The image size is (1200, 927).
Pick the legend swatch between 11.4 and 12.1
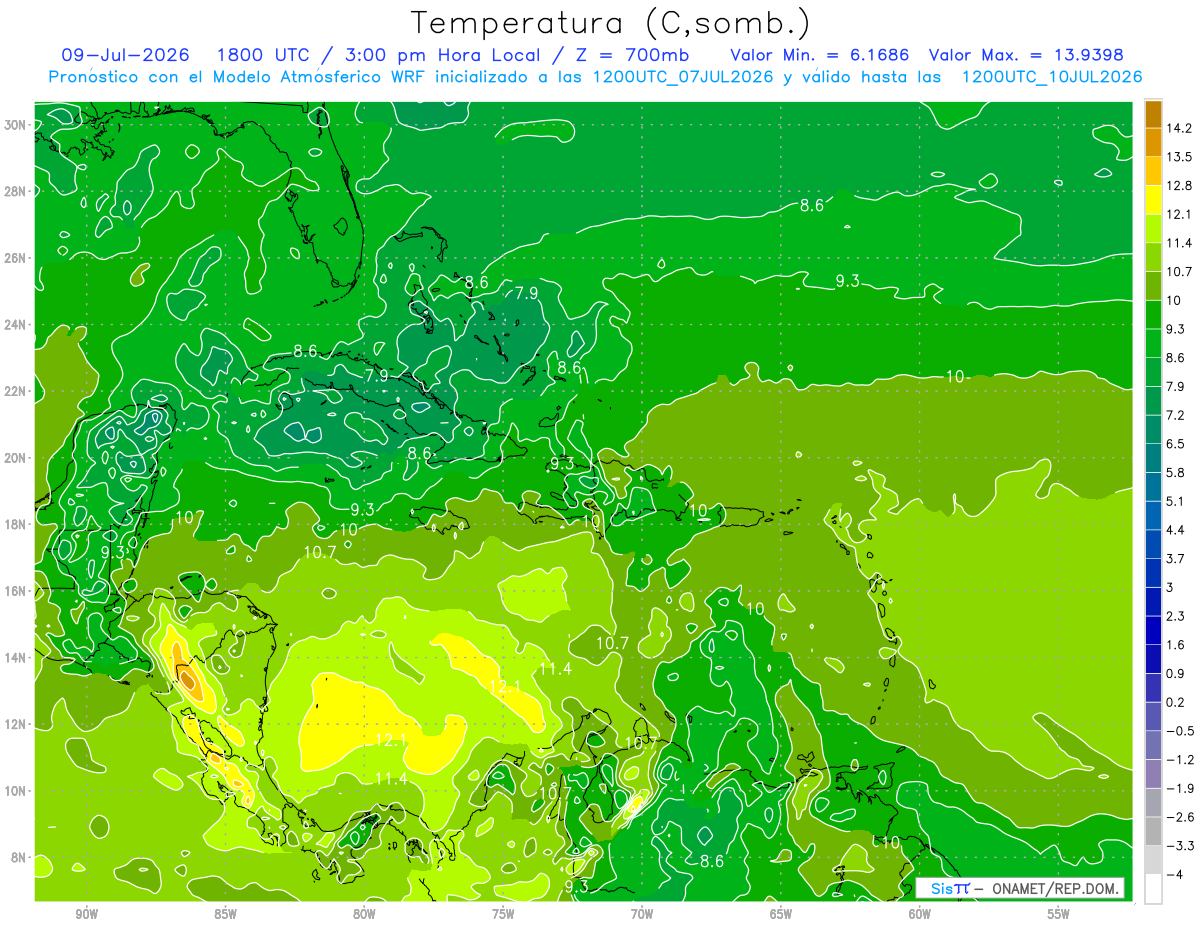pos(1153,229)
